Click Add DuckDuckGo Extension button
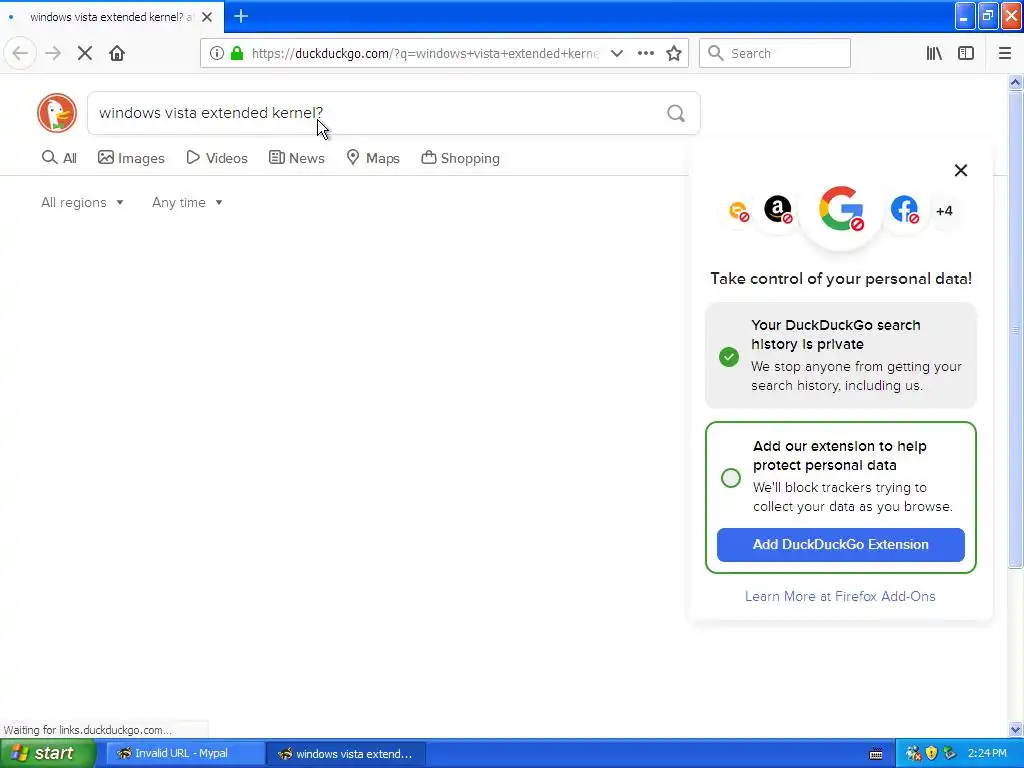1024x768 pixels. tap(840, 545)
